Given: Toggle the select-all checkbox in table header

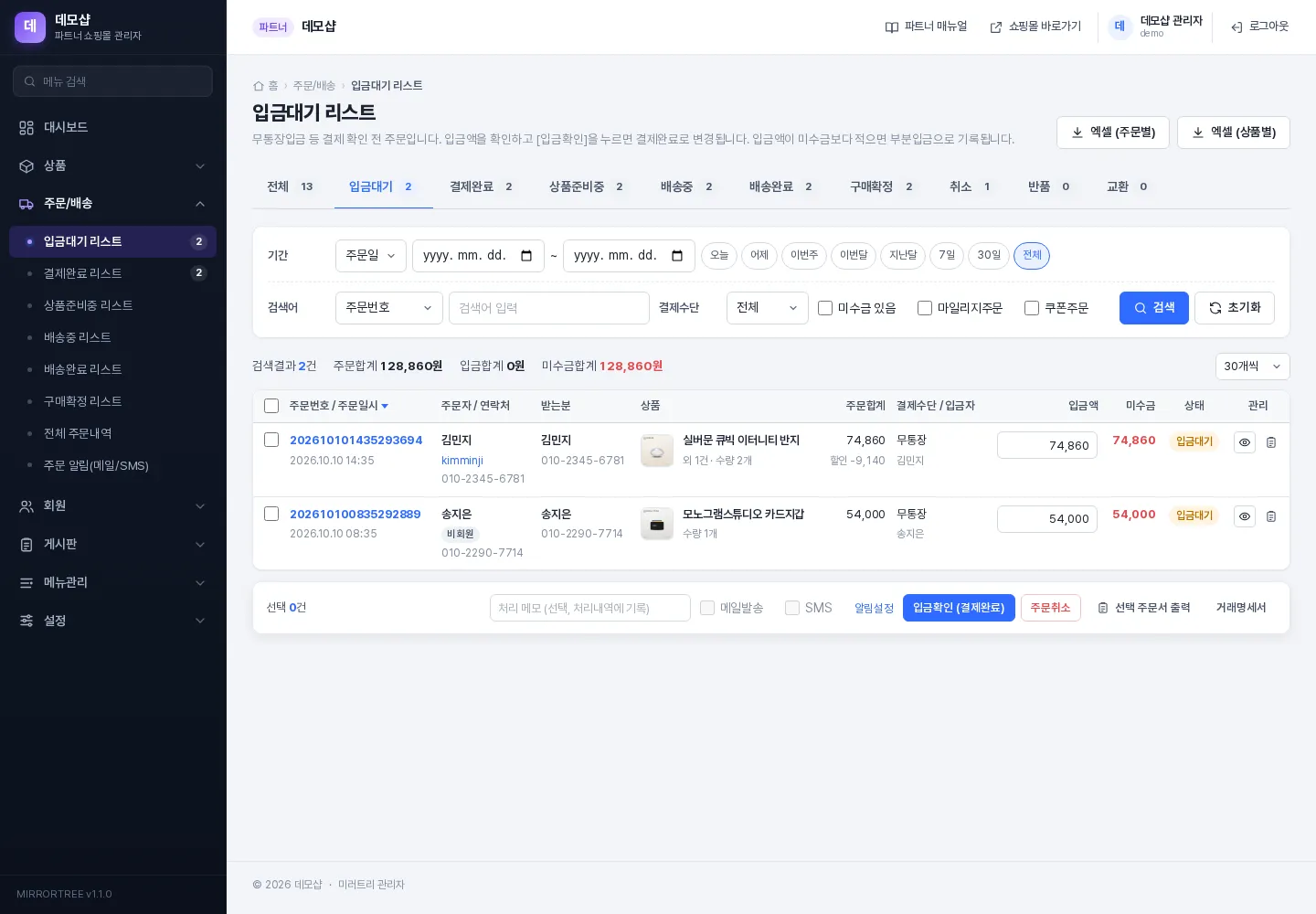Looking at the screenshot, I should coord(271,406).
